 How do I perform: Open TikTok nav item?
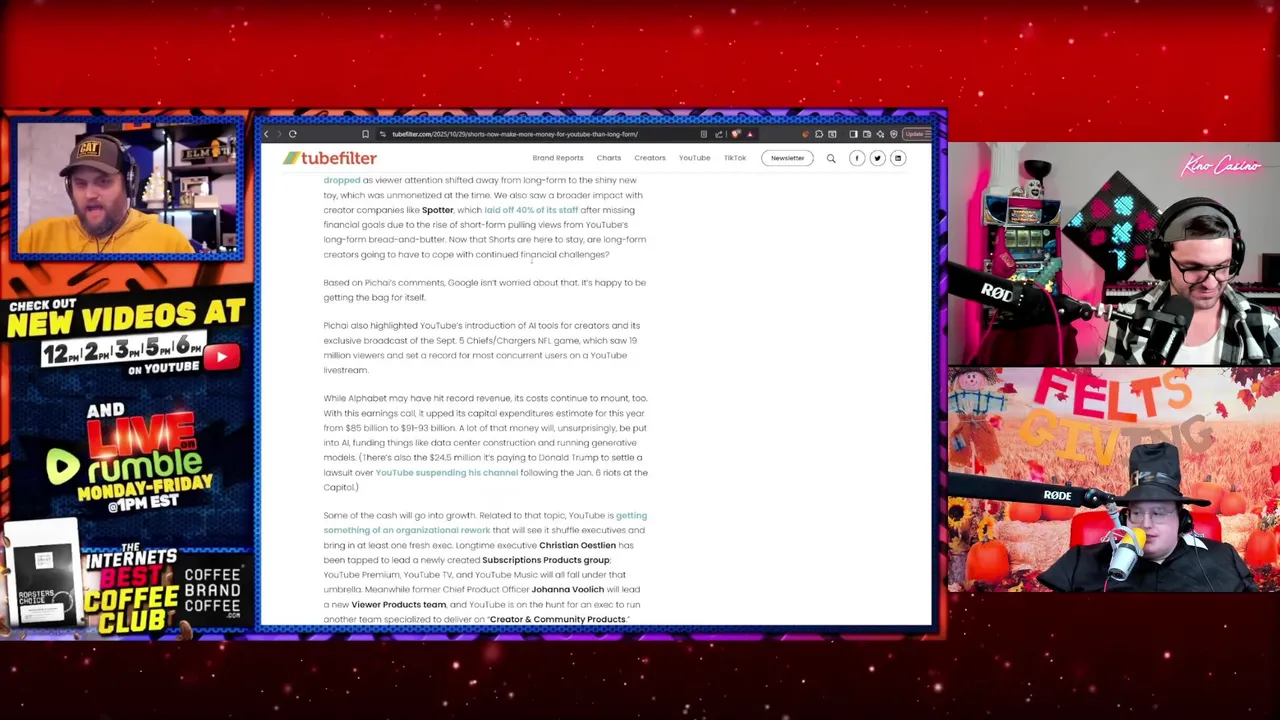(735, 158)
